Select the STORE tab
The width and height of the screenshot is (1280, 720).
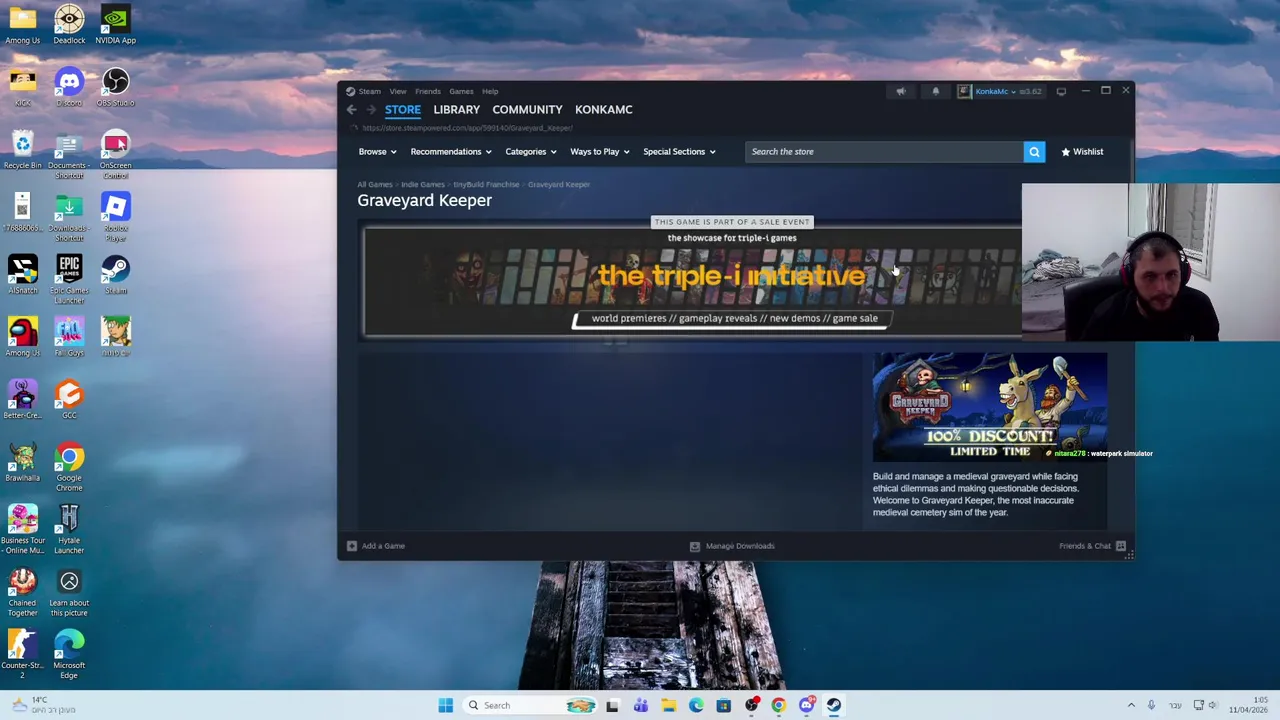(x=403, y=110)
